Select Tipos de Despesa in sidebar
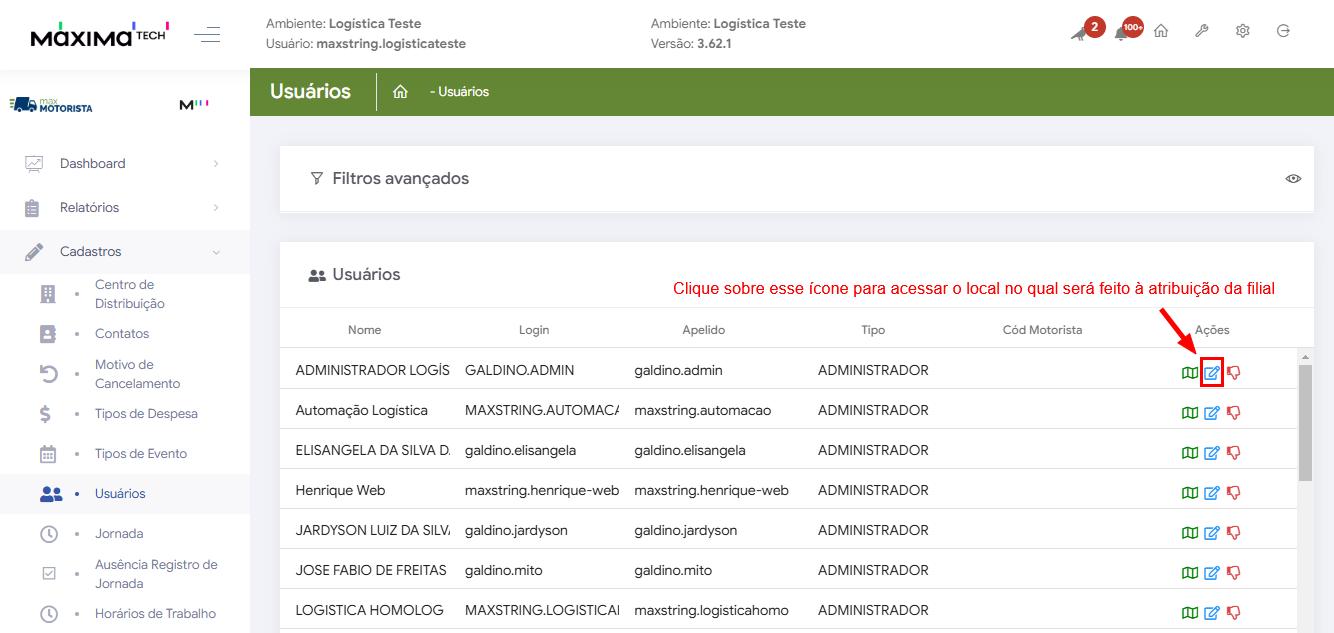Viewport: 1334px width, 633px height. coord(146,413)
